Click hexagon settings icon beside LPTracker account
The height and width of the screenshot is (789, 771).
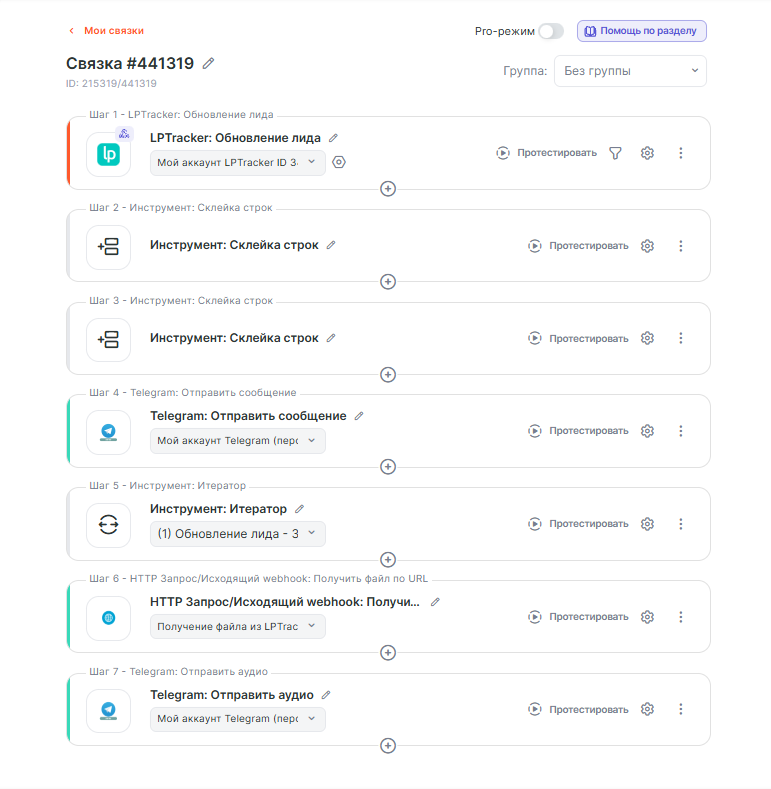pyautogui.click(x=339, y=162)
